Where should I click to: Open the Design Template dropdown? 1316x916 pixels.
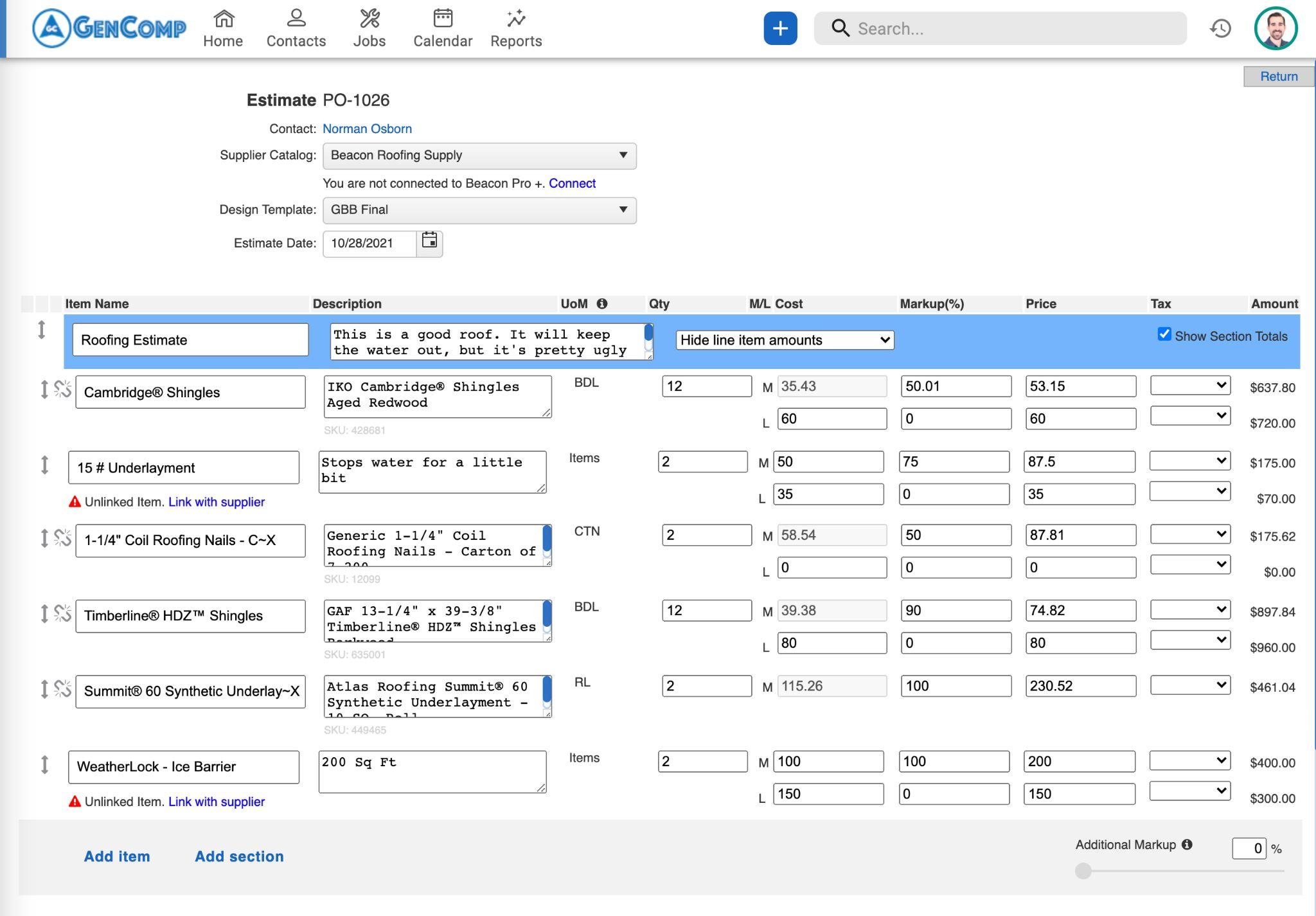[479, 210]
